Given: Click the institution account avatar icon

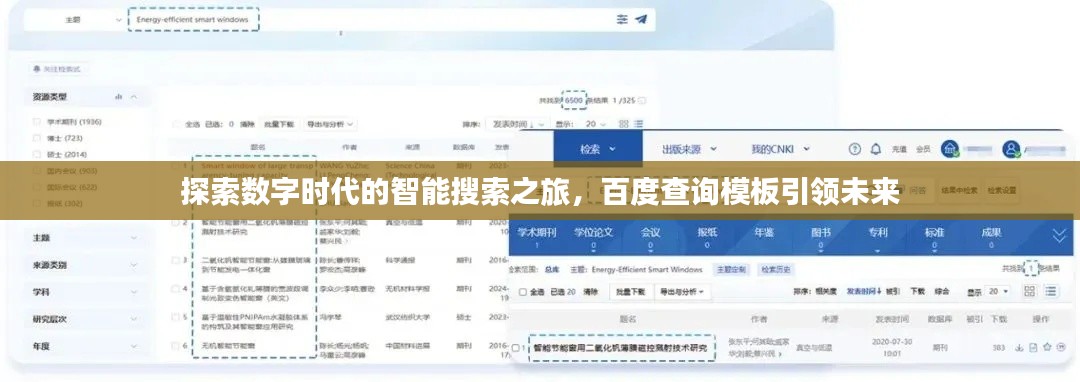Looking at the screenshot, I should [x=950, y=149].
